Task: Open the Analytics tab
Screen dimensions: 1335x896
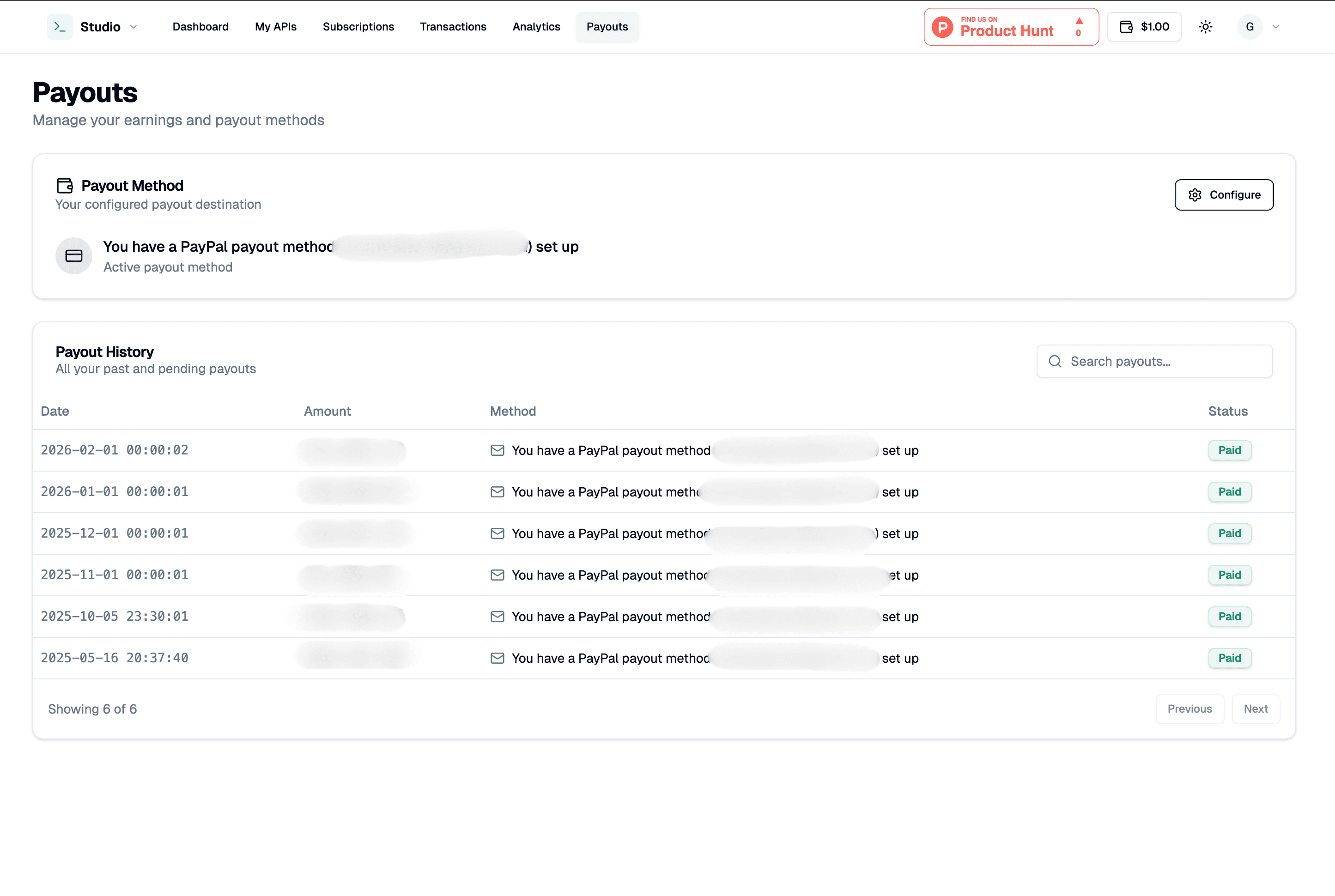Action: 536,26
